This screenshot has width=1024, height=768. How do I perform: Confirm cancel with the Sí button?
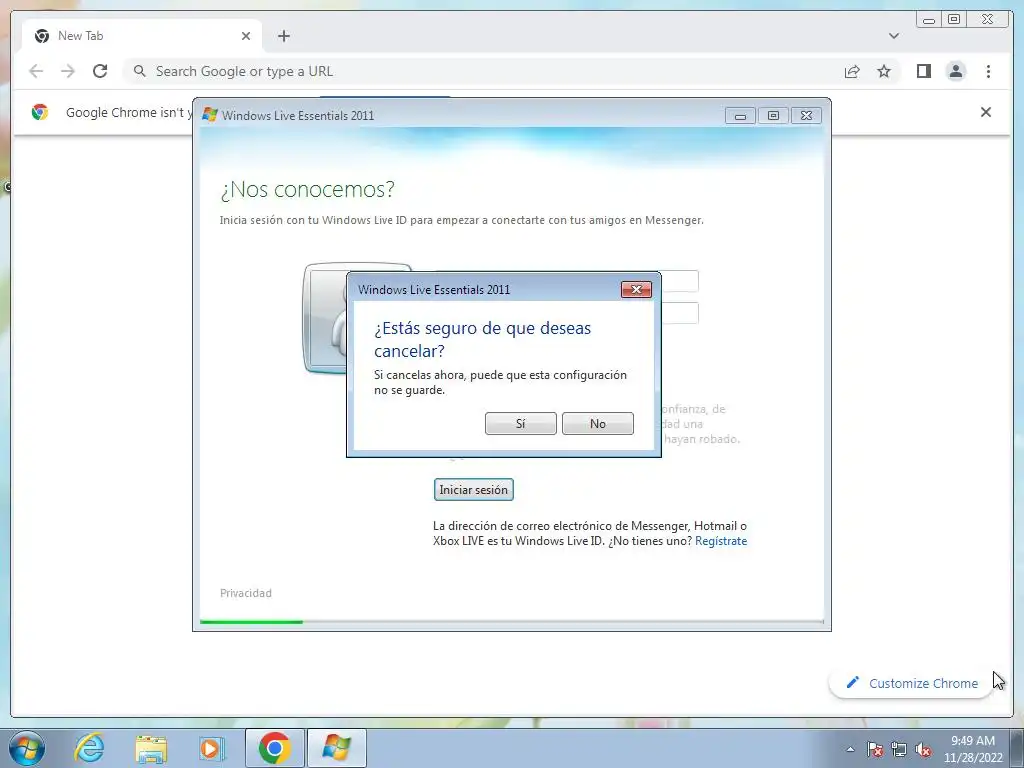tap(520, 423)
